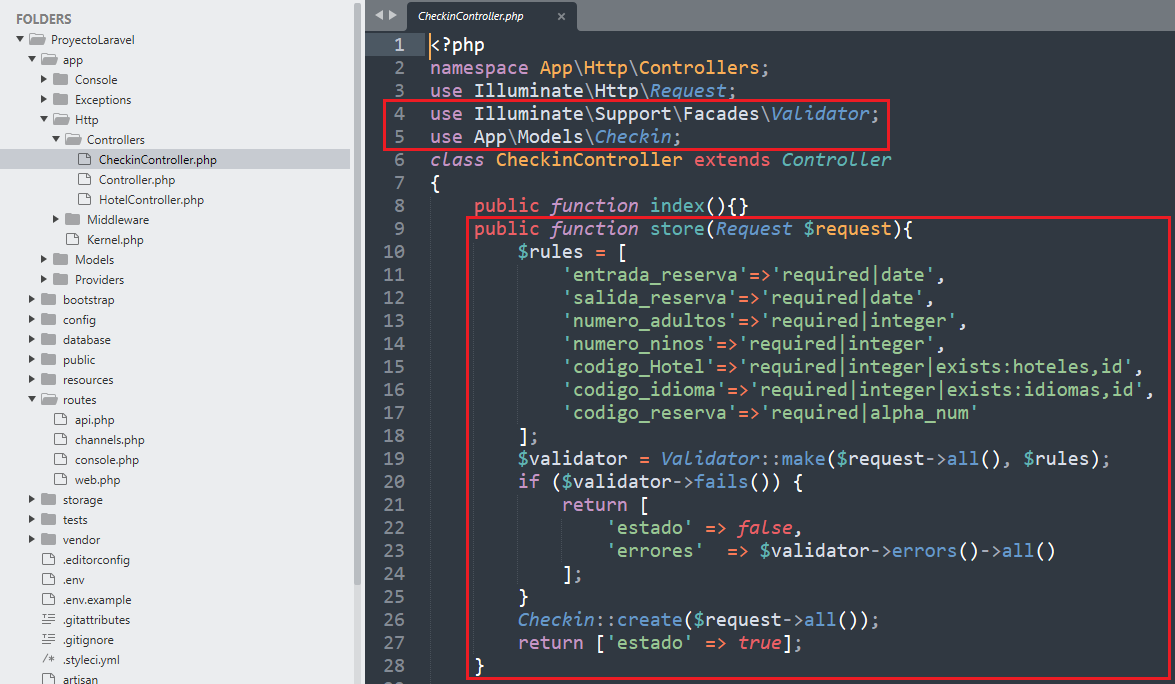Open the Controller.php file
The height and width of the screenshot is (684, 1175).
pos(137,180)
